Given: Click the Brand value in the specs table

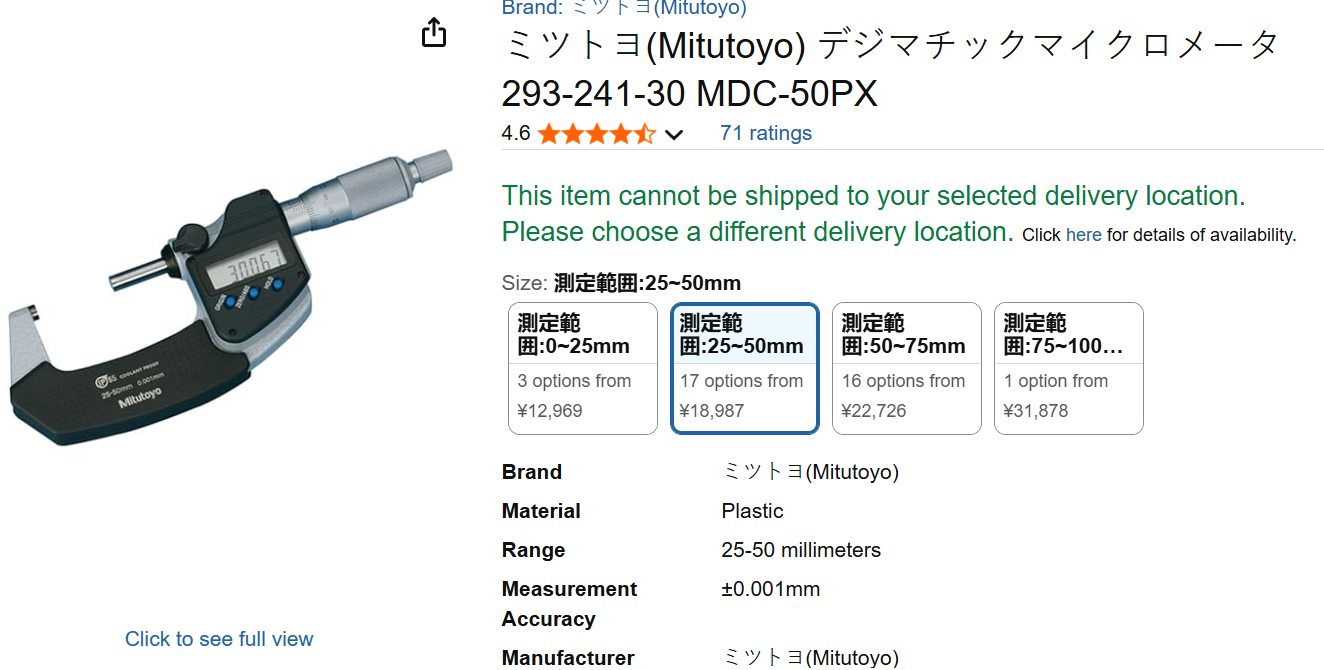Looking at the screenshot, I should pos(810,472).
